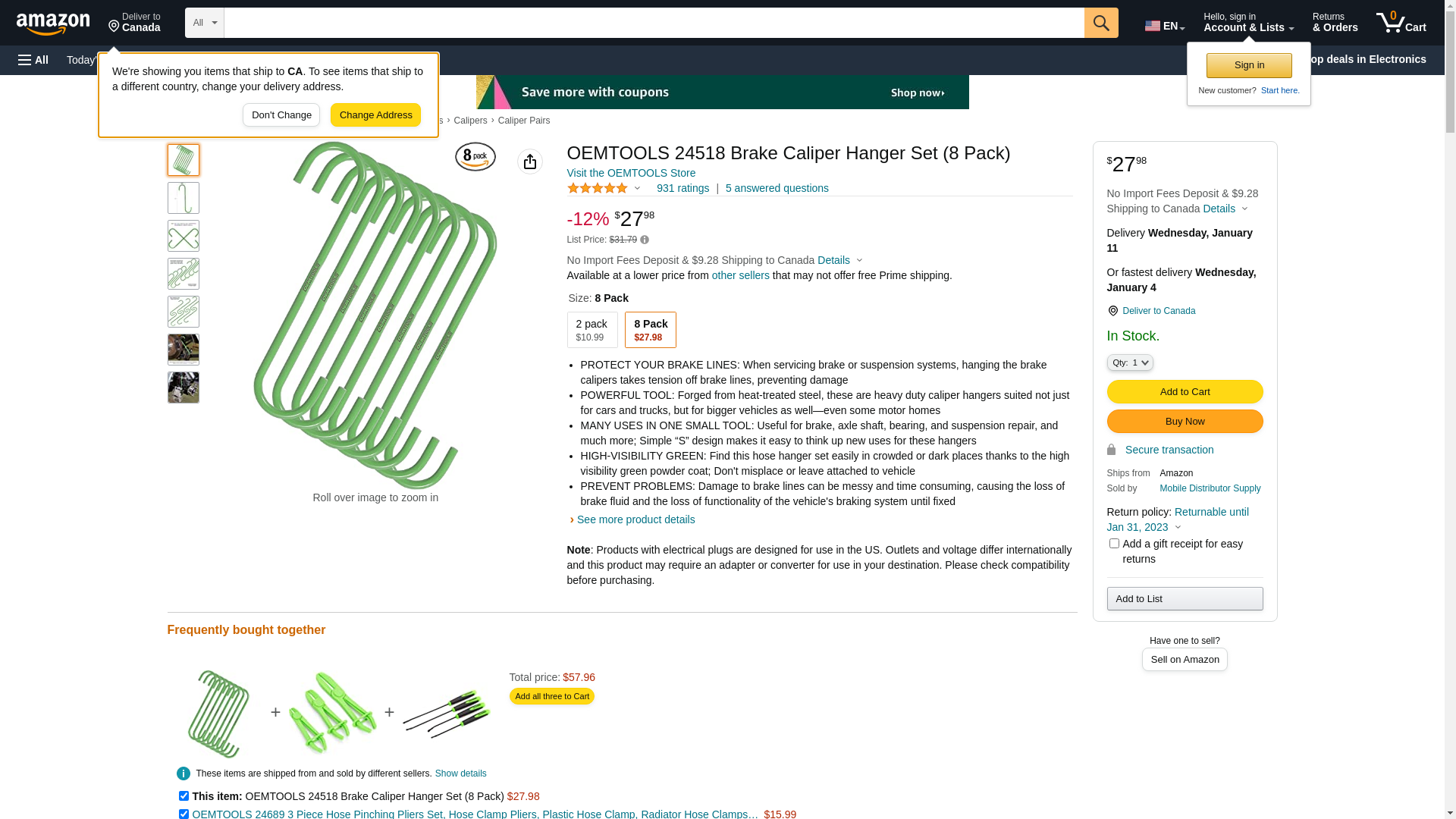Viewport: 1456px width, 819px height.
Task: Click the Amazon logo
Action: (x=53, y=24)
